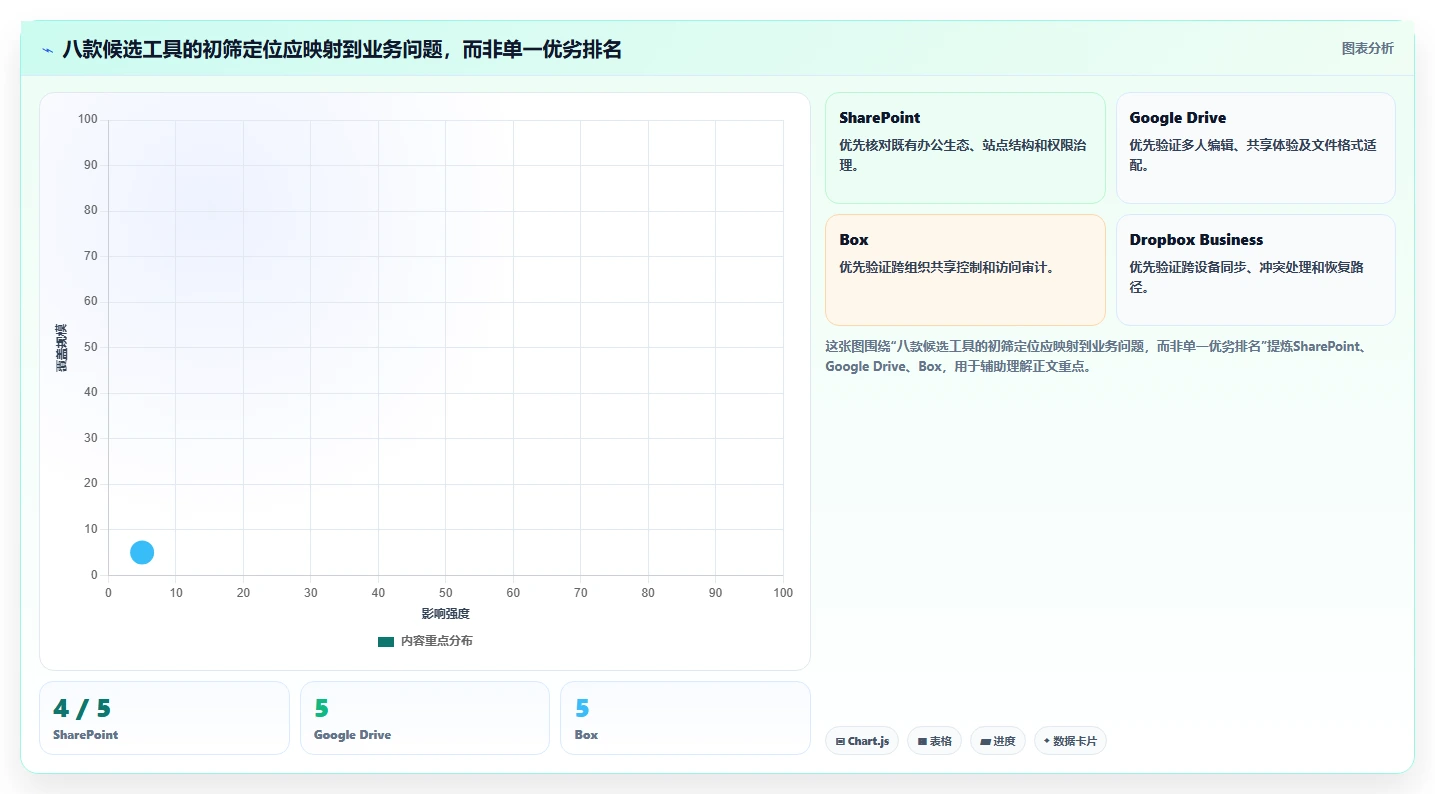Click the 表格 tag
This screenshot has height=794, width=1435.
(x=934, y=741)
